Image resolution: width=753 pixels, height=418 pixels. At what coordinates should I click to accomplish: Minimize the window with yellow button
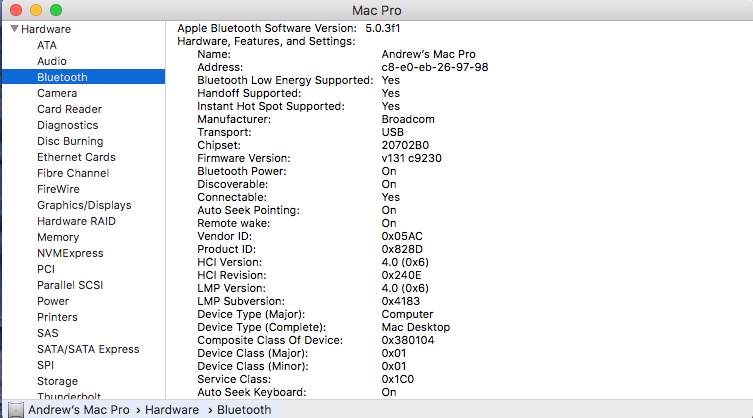[x=36, y=10]
